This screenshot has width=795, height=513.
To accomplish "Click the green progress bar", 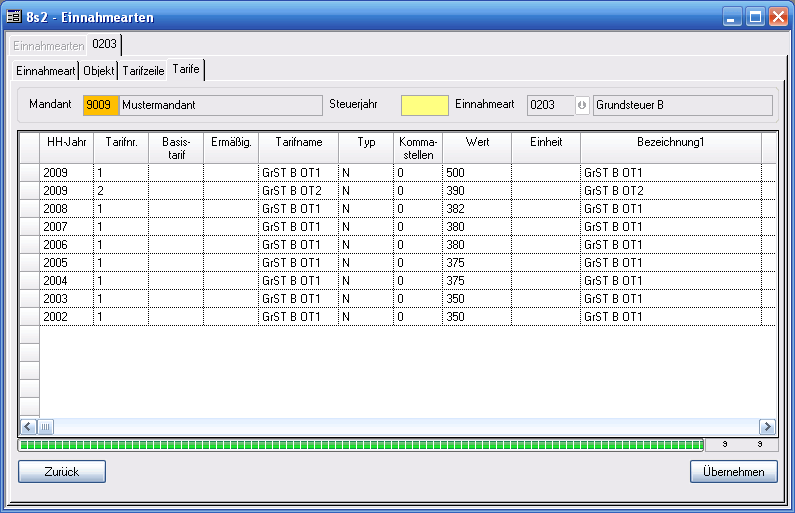I will coord(361,445).
